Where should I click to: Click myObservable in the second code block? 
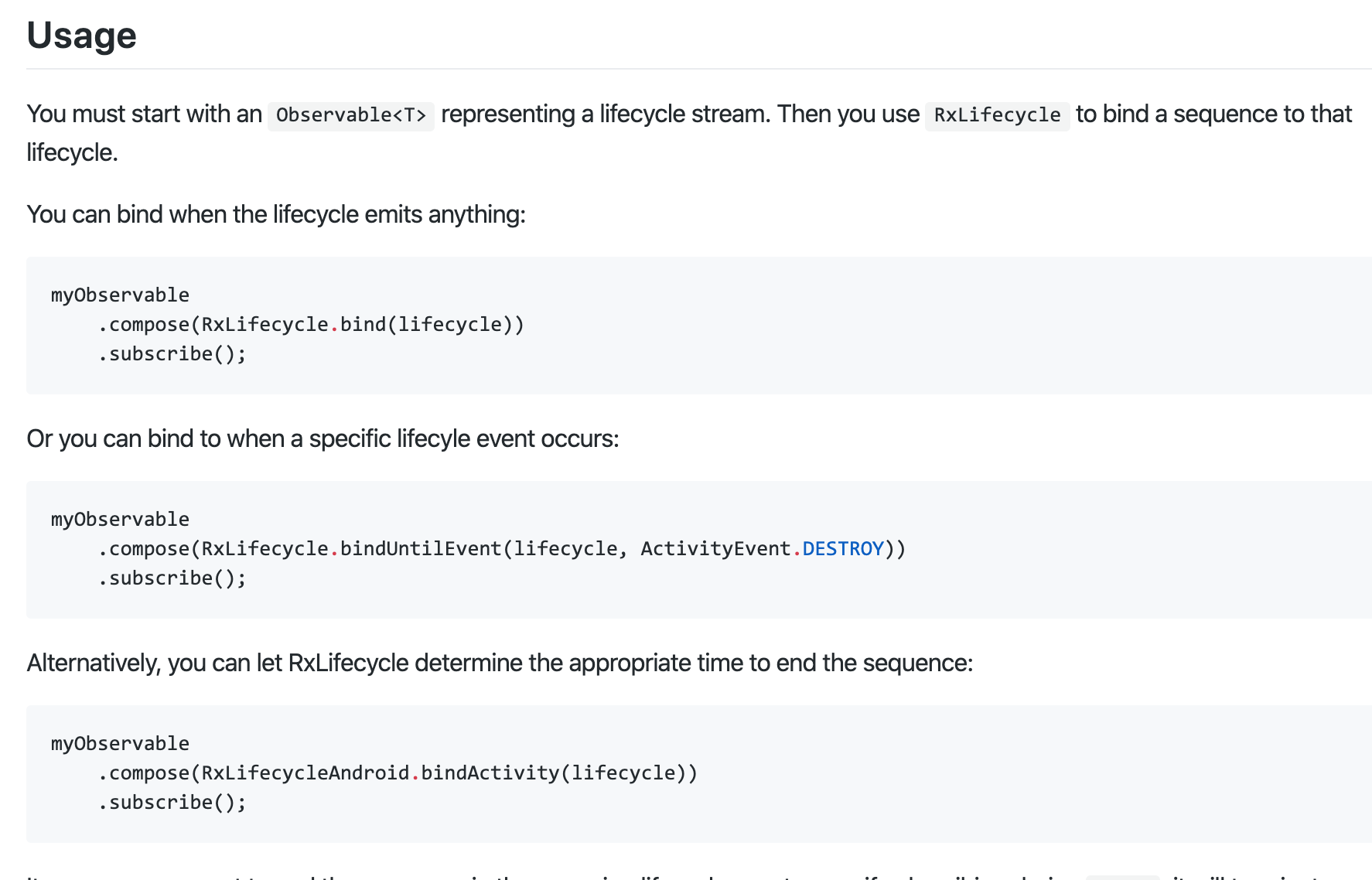coord(120,520)
